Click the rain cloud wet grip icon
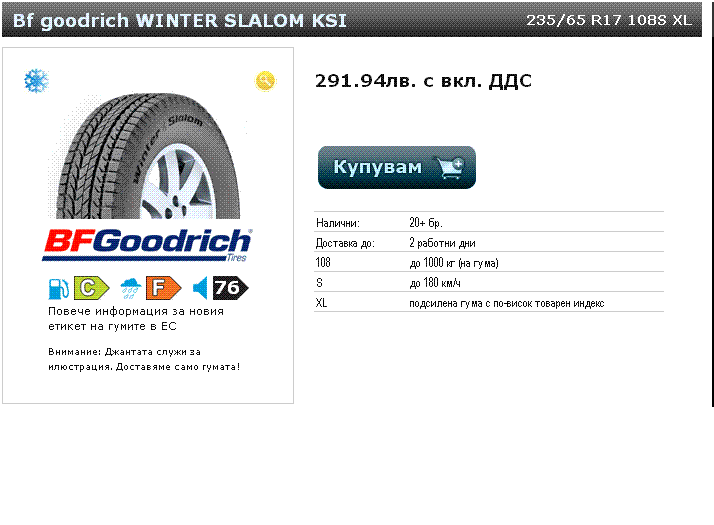This screenshot has height=525, width=714. [x=131, y=288]
